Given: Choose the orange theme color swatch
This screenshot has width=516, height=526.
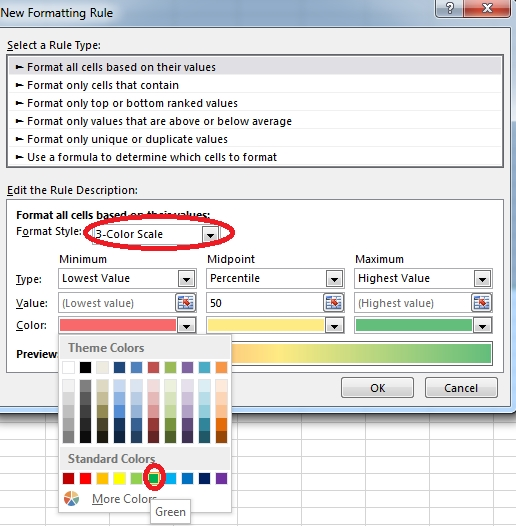Looking at the screenshot, I should coord(221,367).
